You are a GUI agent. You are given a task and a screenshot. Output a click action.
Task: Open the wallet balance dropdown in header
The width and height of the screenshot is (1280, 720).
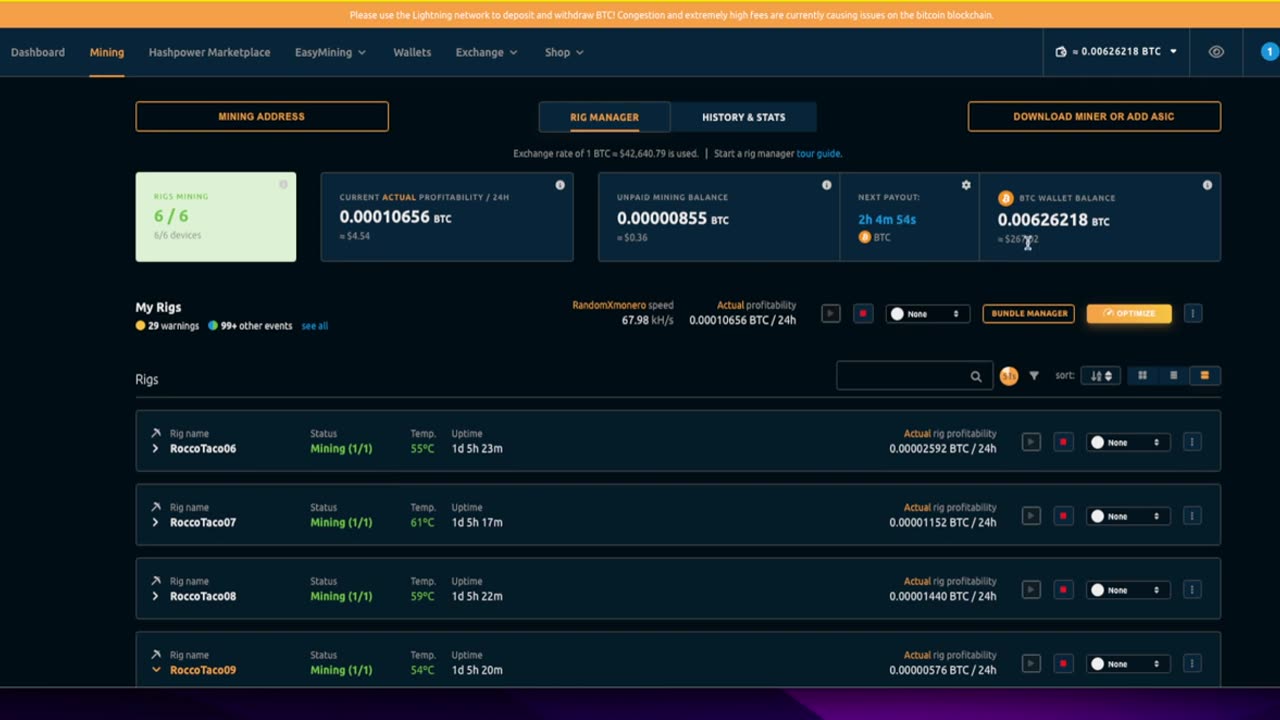(1116, 52)
